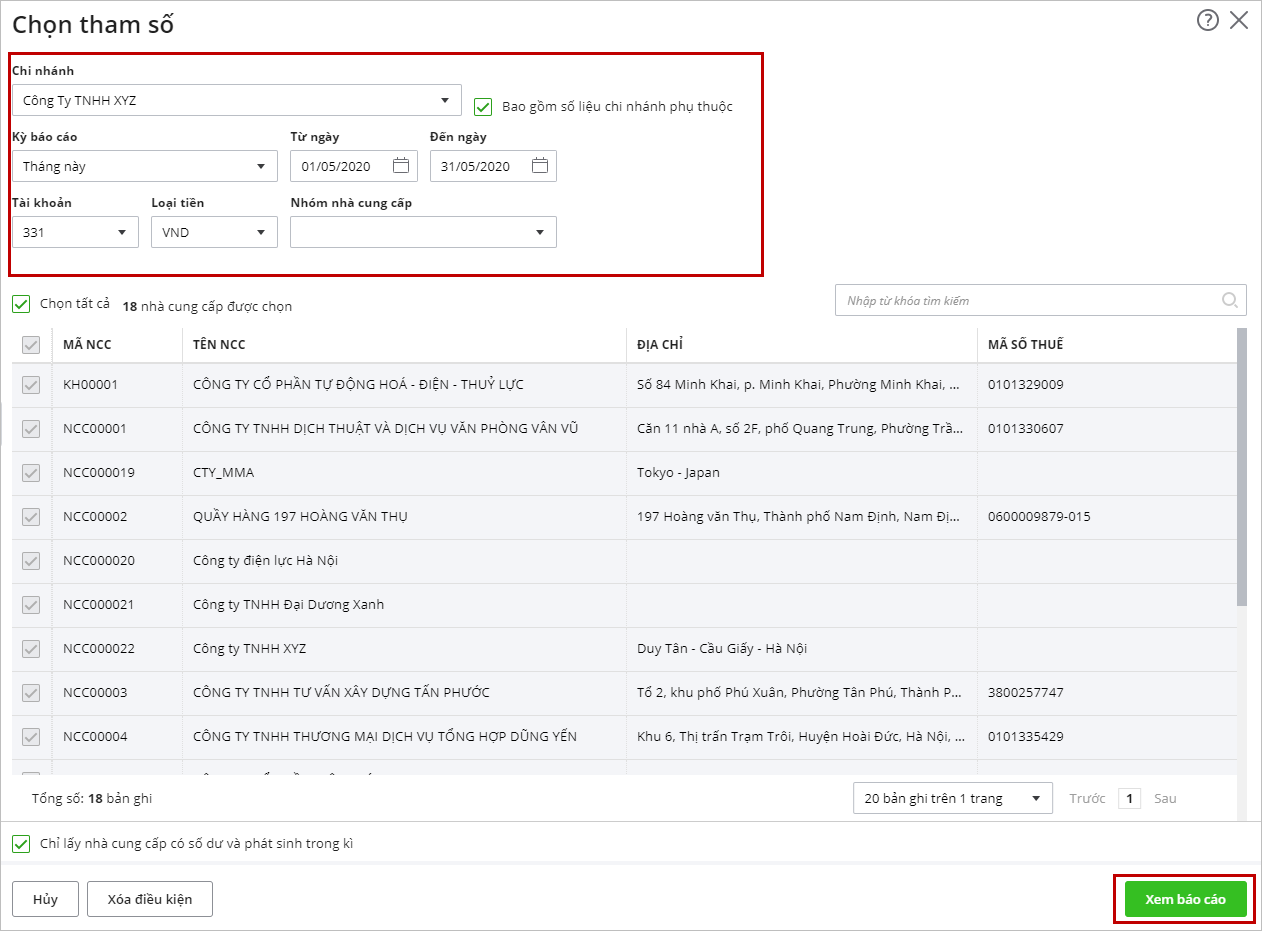Open the Kỳ báo cáo dropdown

tap(261, 166)
